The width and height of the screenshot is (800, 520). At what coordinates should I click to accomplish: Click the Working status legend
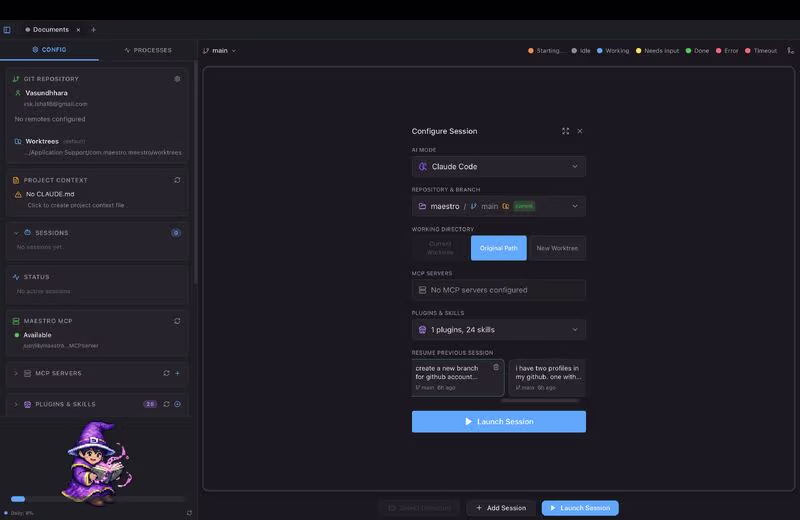click(613, 51)
